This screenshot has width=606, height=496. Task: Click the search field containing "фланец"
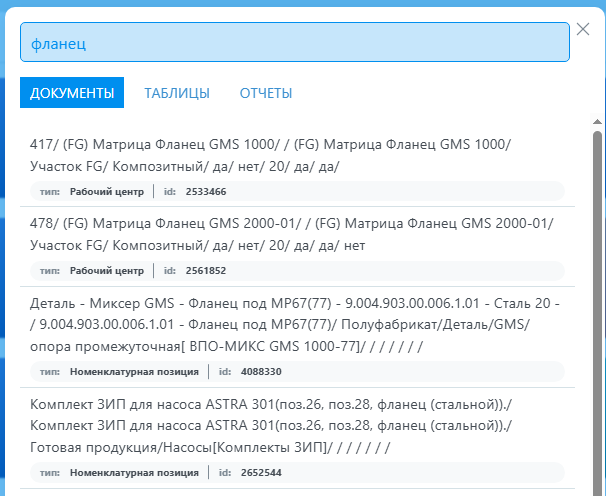point(295,43)
